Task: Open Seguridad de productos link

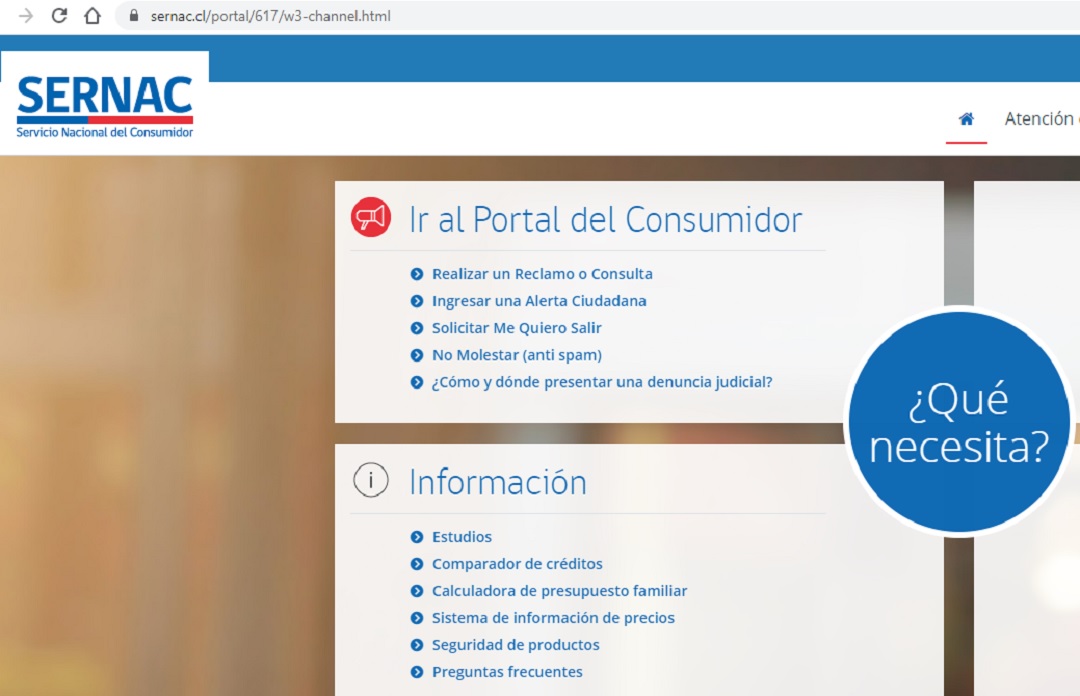Action: [516, 645]
